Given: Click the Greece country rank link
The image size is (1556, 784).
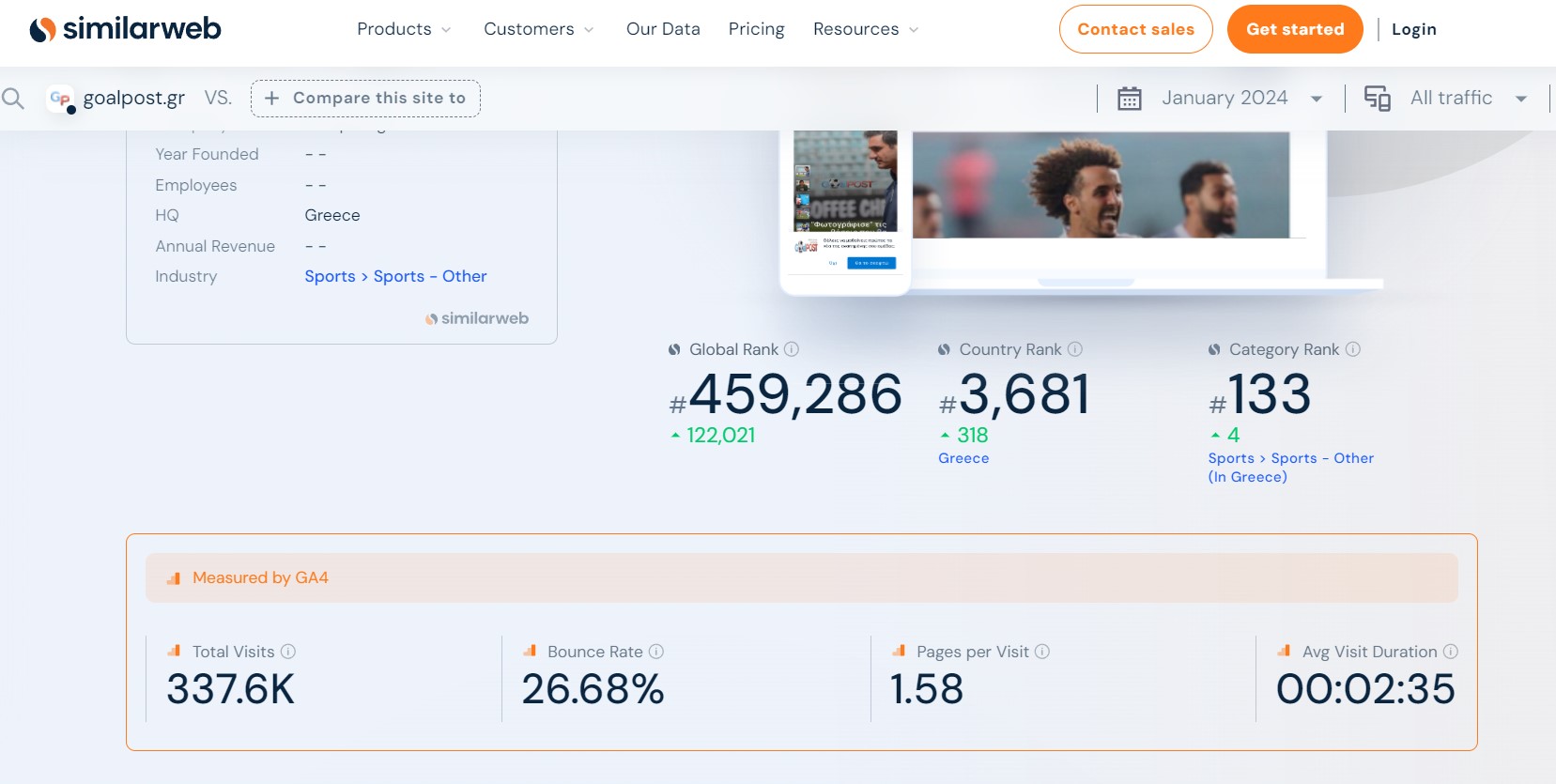Looking at the screenshot, I should pos(963,458).
